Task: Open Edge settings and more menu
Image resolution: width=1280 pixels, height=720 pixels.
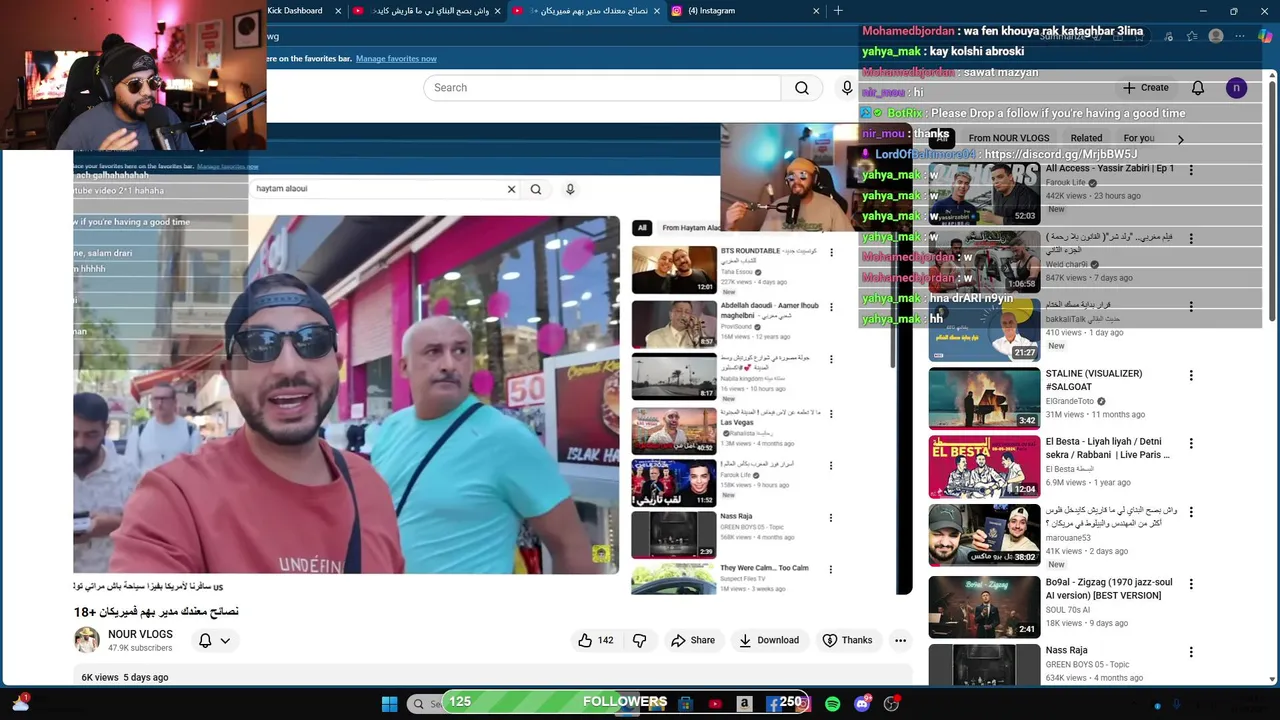Action: [x=1240, y=36]
